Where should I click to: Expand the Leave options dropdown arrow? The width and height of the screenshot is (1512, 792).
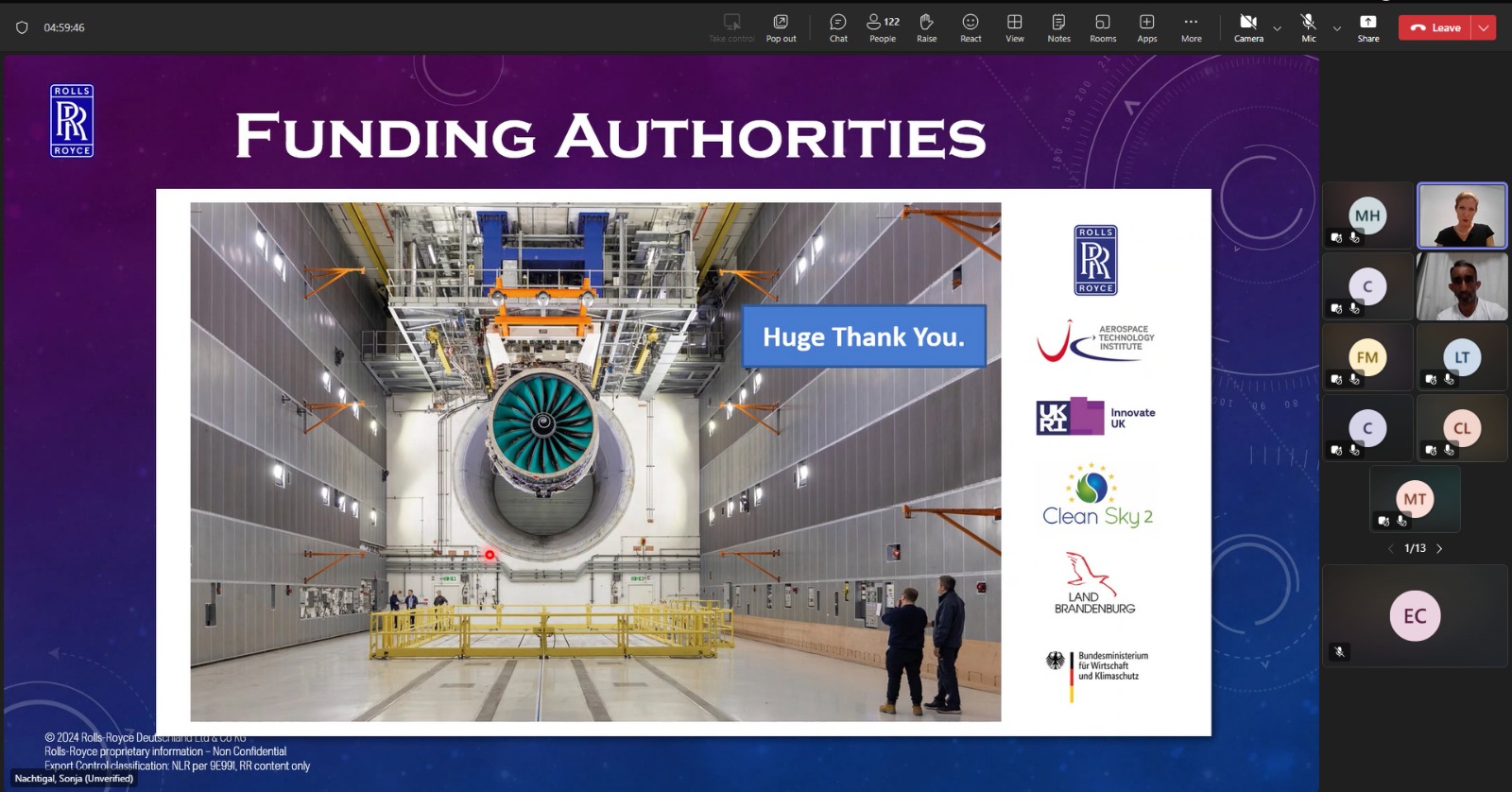click(x=1484, y=27)
